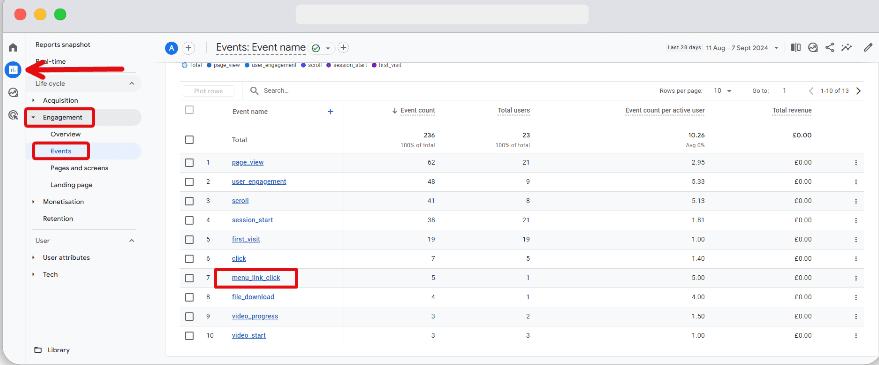The height and width of the screenshot is (365, 879).
Task: Expand the Tech group
Action: (34, 275)
